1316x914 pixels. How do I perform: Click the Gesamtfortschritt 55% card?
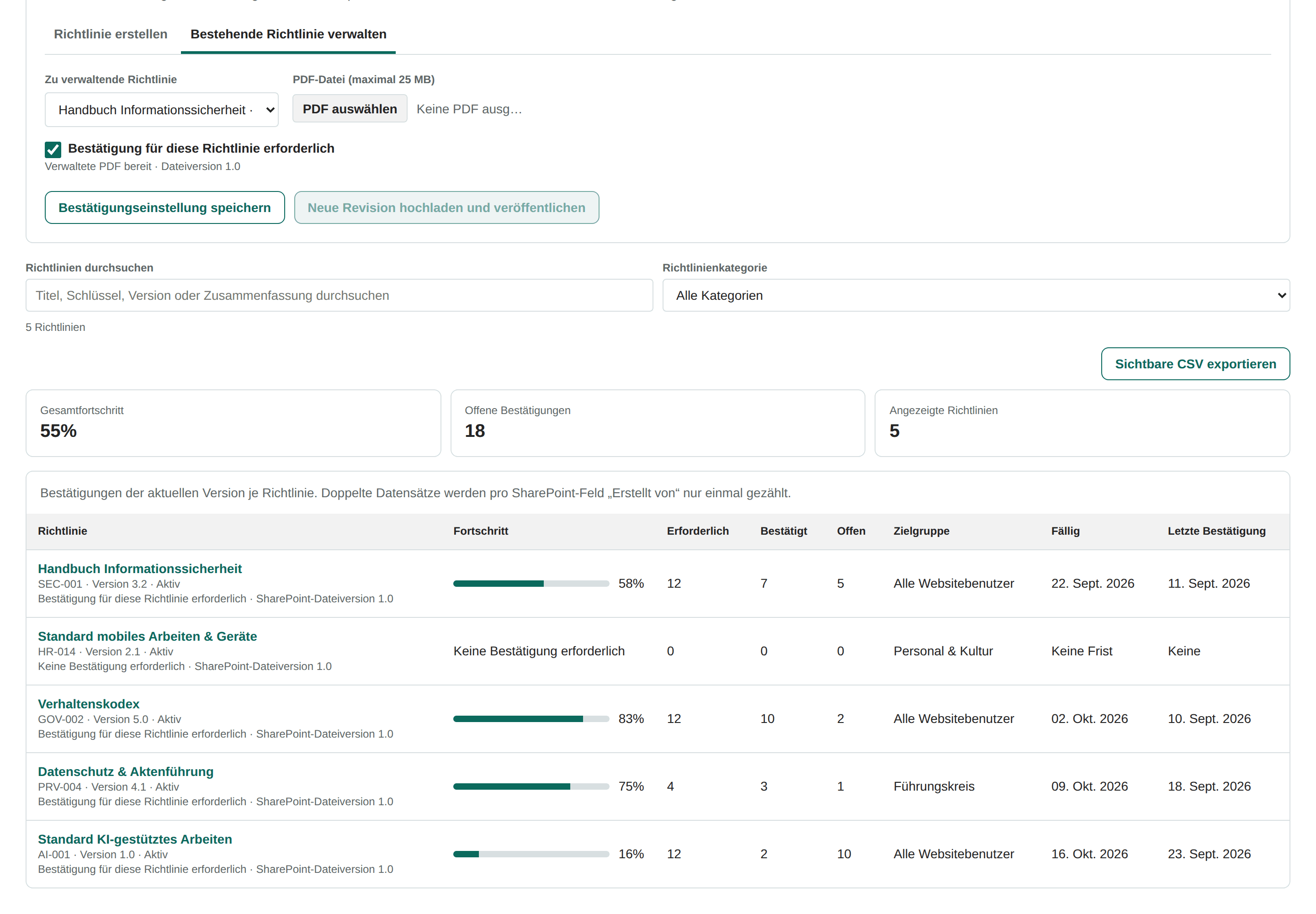233,423
